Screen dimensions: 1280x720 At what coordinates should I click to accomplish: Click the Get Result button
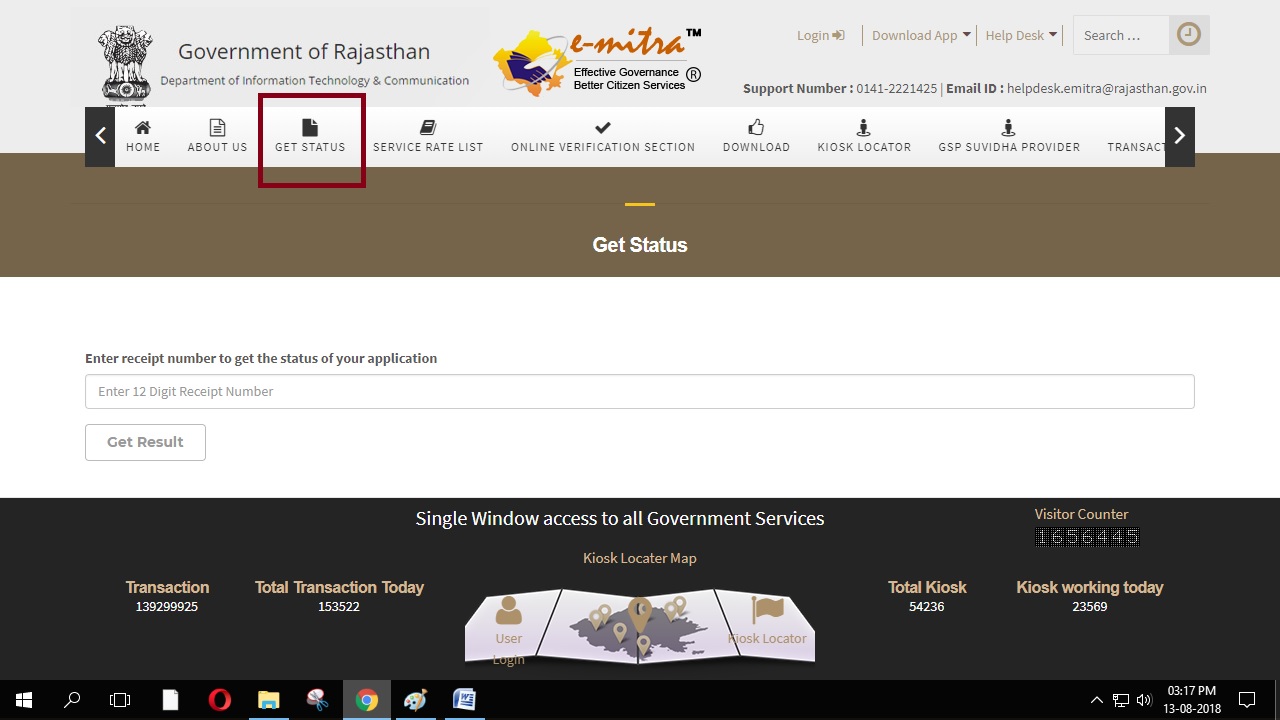point(145,442)
